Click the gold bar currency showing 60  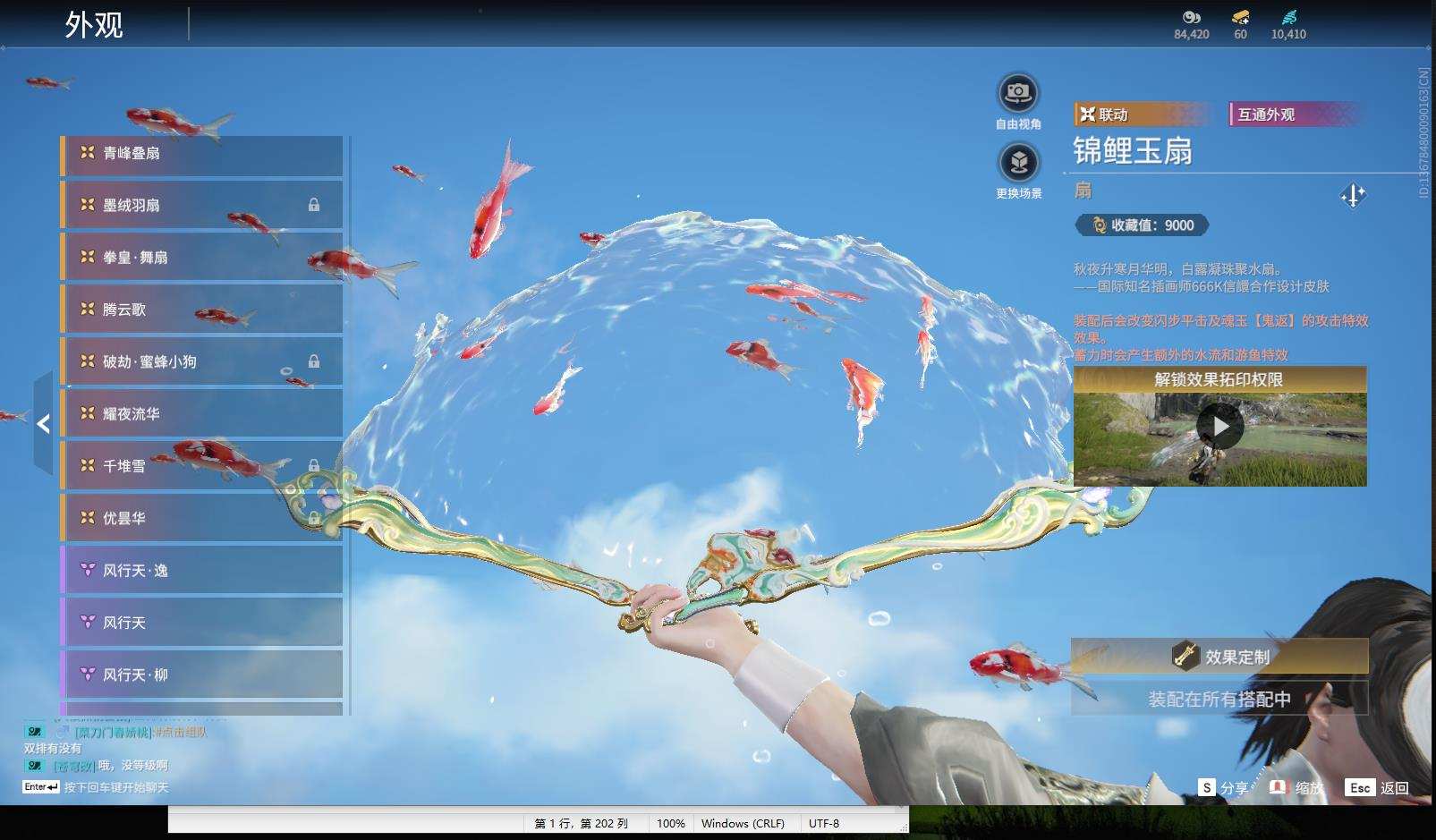coord(1240,18)
